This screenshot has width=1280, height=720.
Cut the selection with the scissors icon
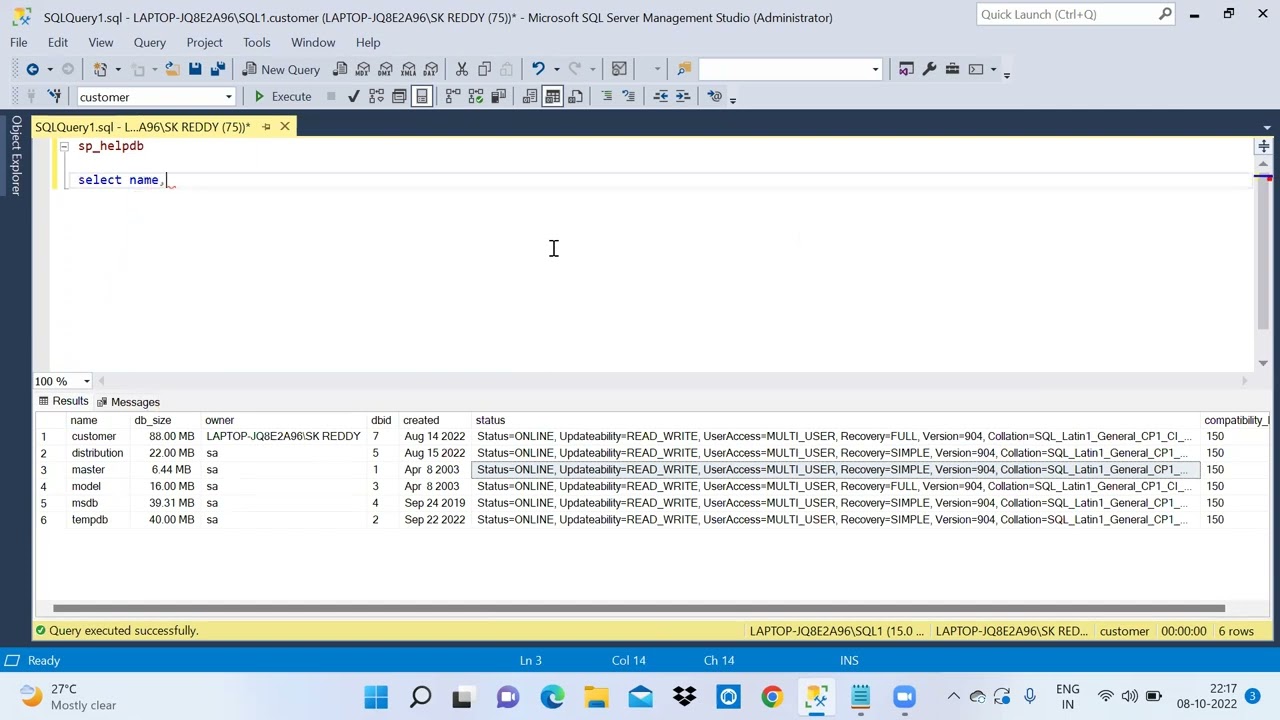[x=462, y=69]
